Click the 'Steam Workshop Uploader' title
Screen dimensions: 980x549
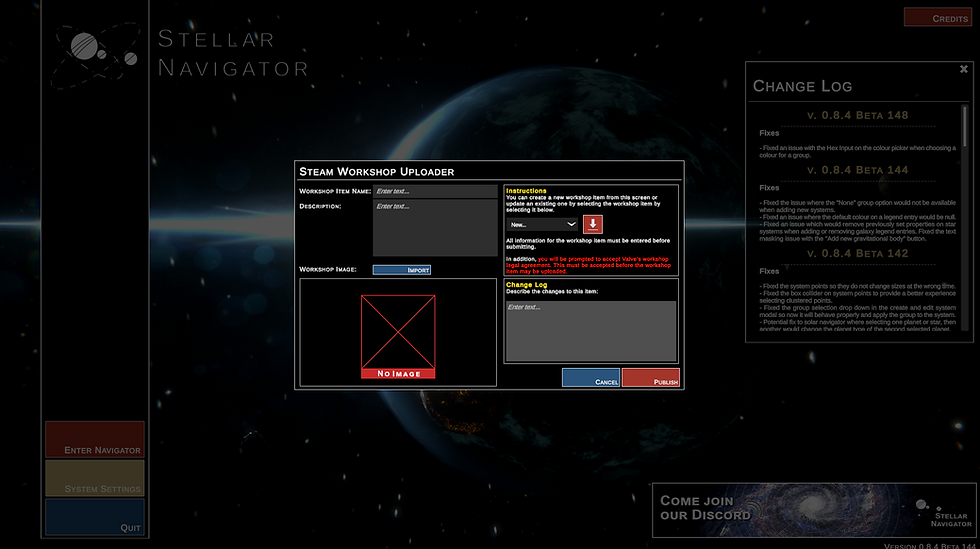tap(376, 172)
